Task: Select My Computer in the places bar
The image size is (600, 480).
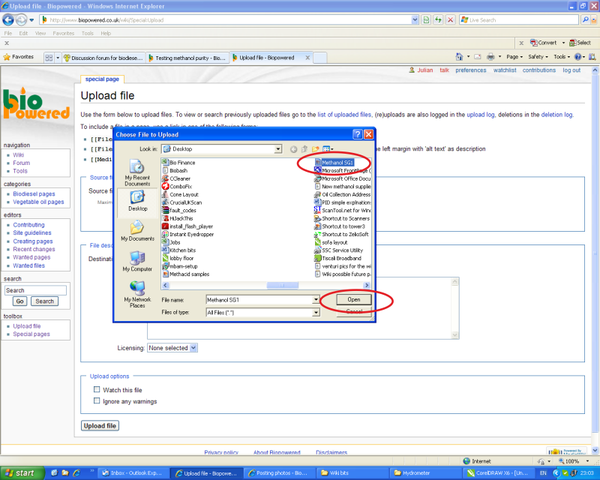Action: [x=135, y=262]
